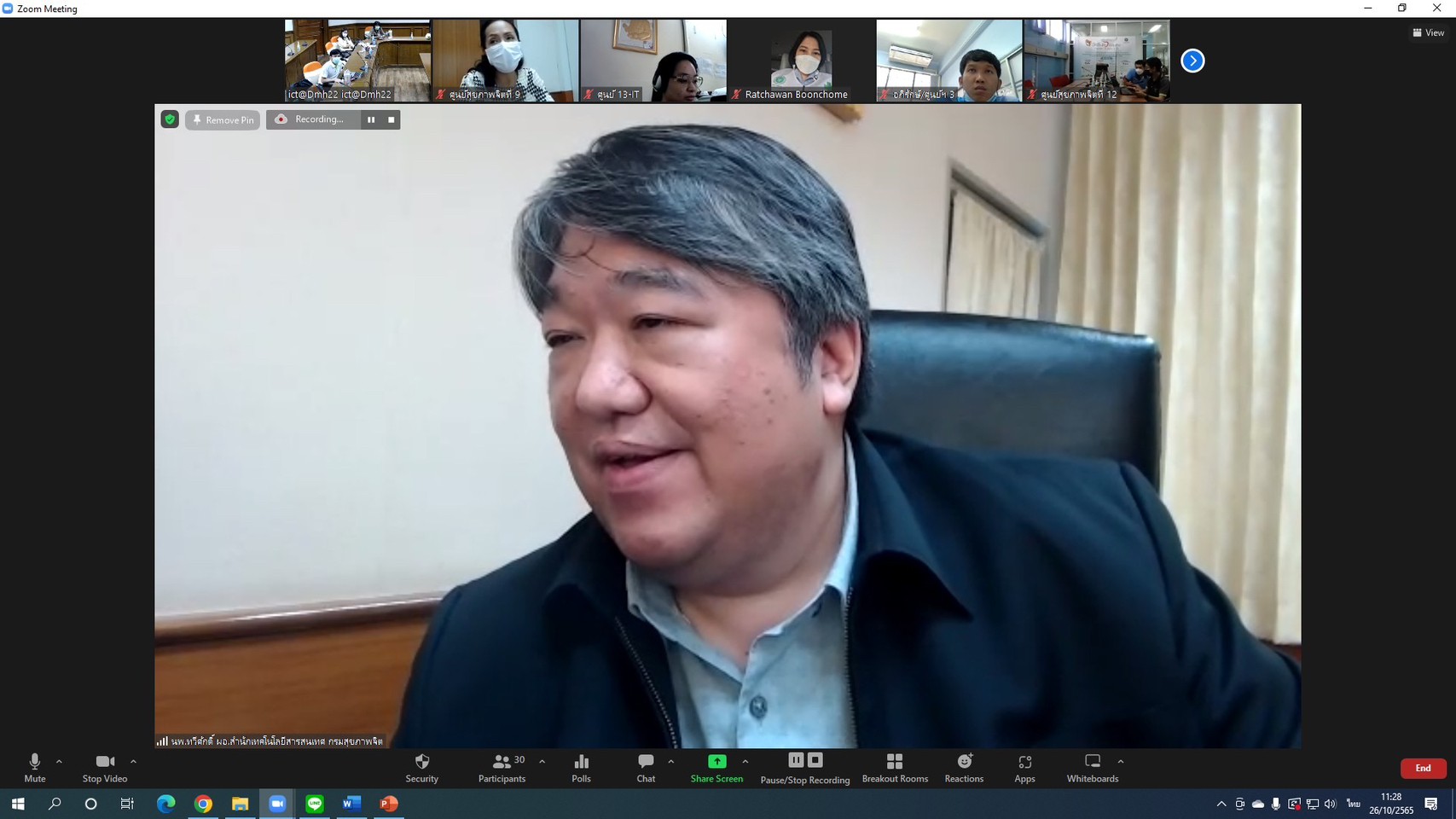Pause the recording from the top indicator

[371, 120]
